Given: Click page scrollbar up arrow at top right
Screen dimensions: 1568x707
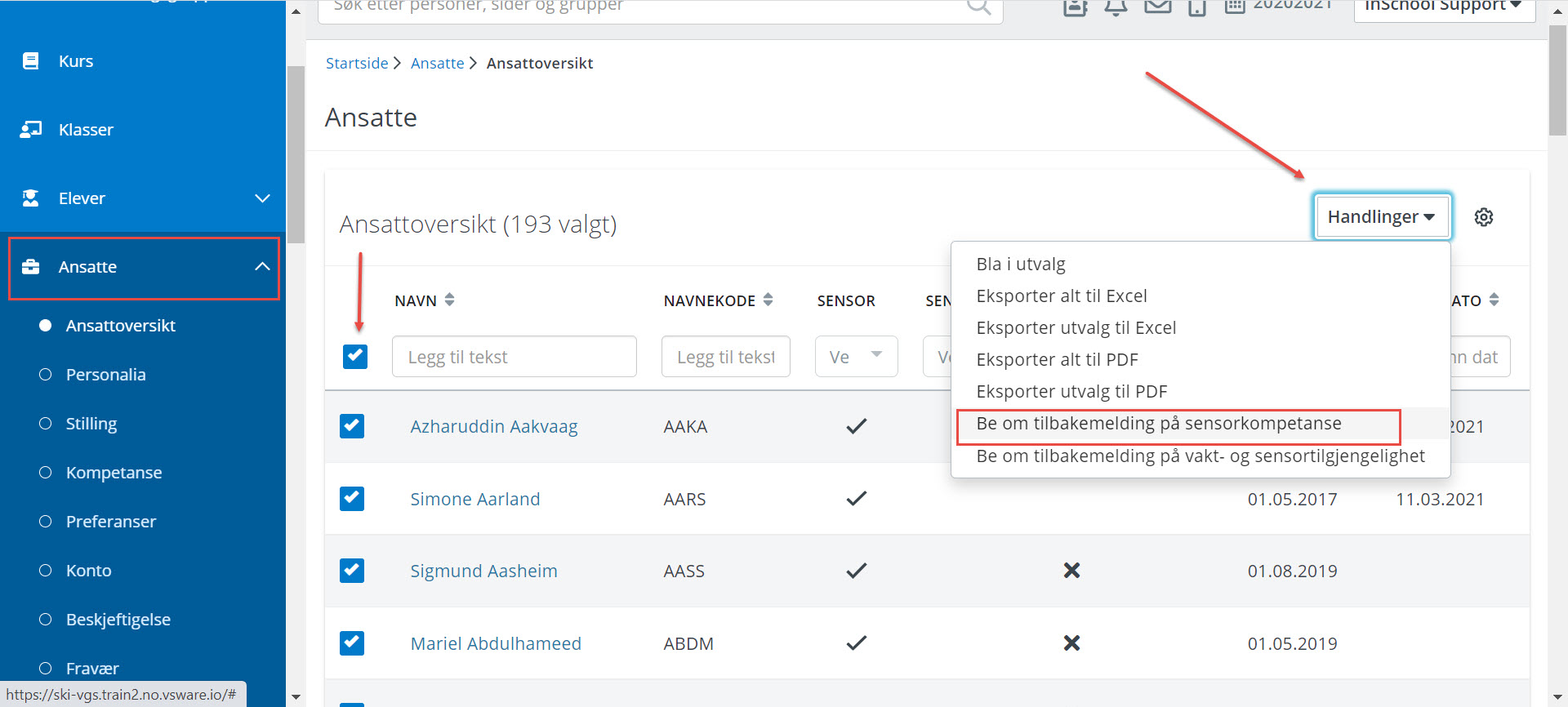Looking at the screenshot, I should tap(1557, 11).
